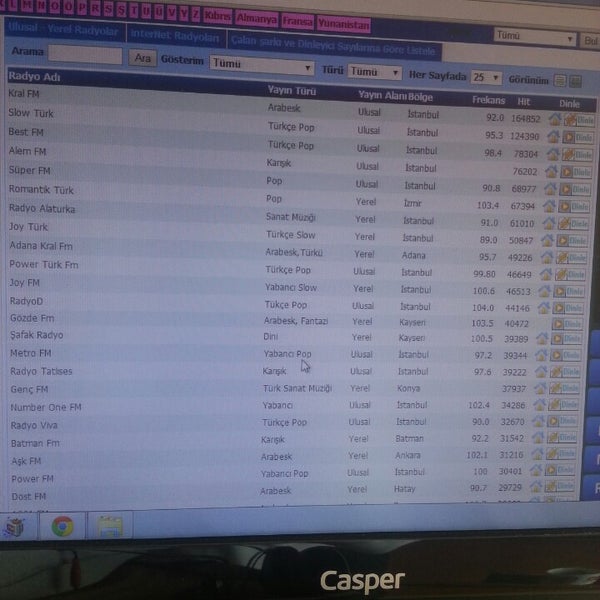This screenshot has height=600, width=600.
Task: Select the Fransa country tab
Action: (x=297, y=22)
